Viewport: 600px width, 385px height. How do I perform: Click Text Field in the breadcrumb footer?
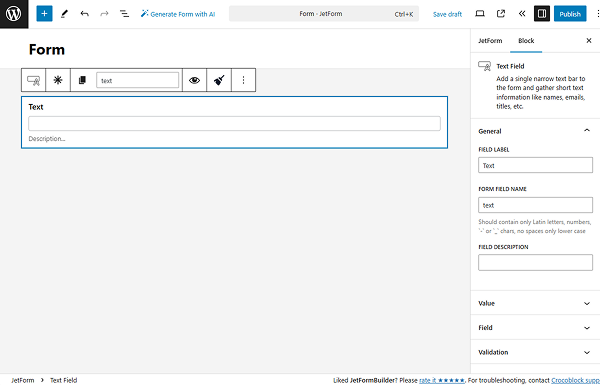(64, 380)
